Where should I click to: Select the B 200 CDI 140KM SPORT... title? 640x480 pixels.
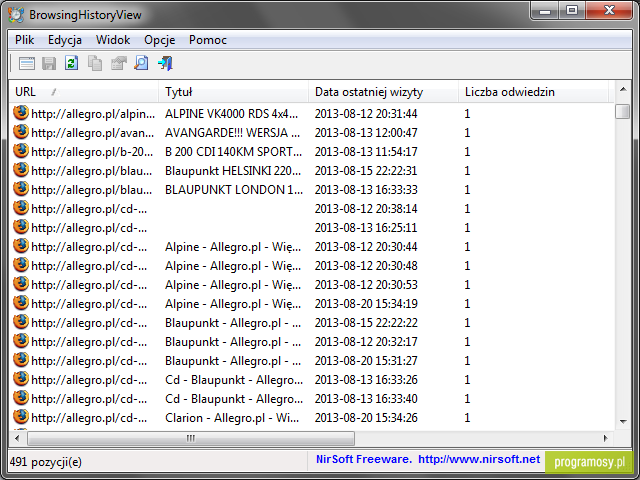click(233, 151)
